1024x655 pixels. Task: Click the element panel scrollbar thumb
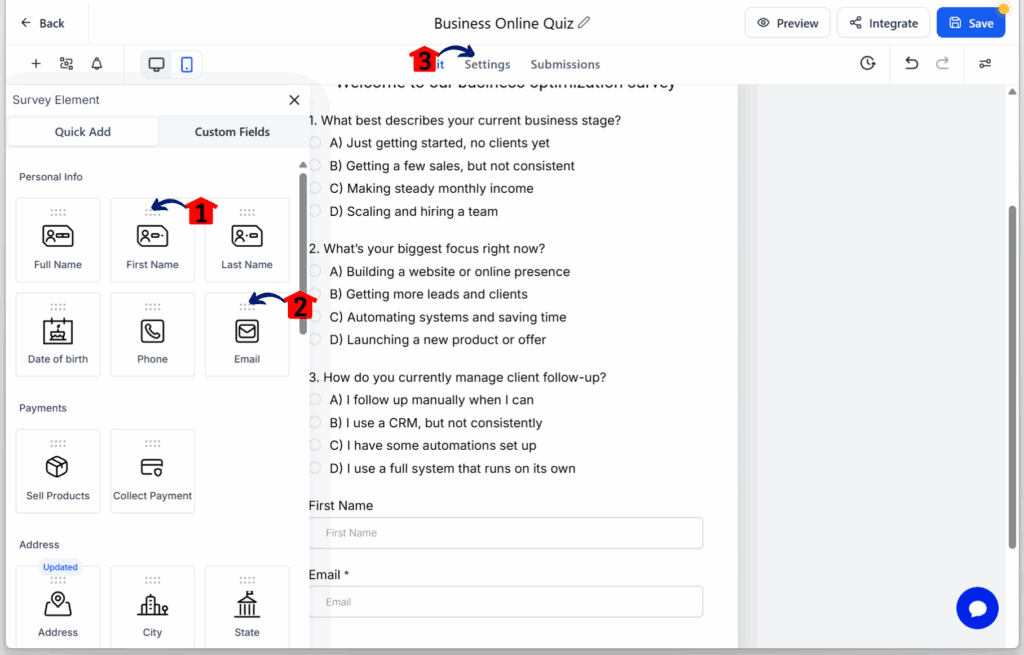coord(303,253)
